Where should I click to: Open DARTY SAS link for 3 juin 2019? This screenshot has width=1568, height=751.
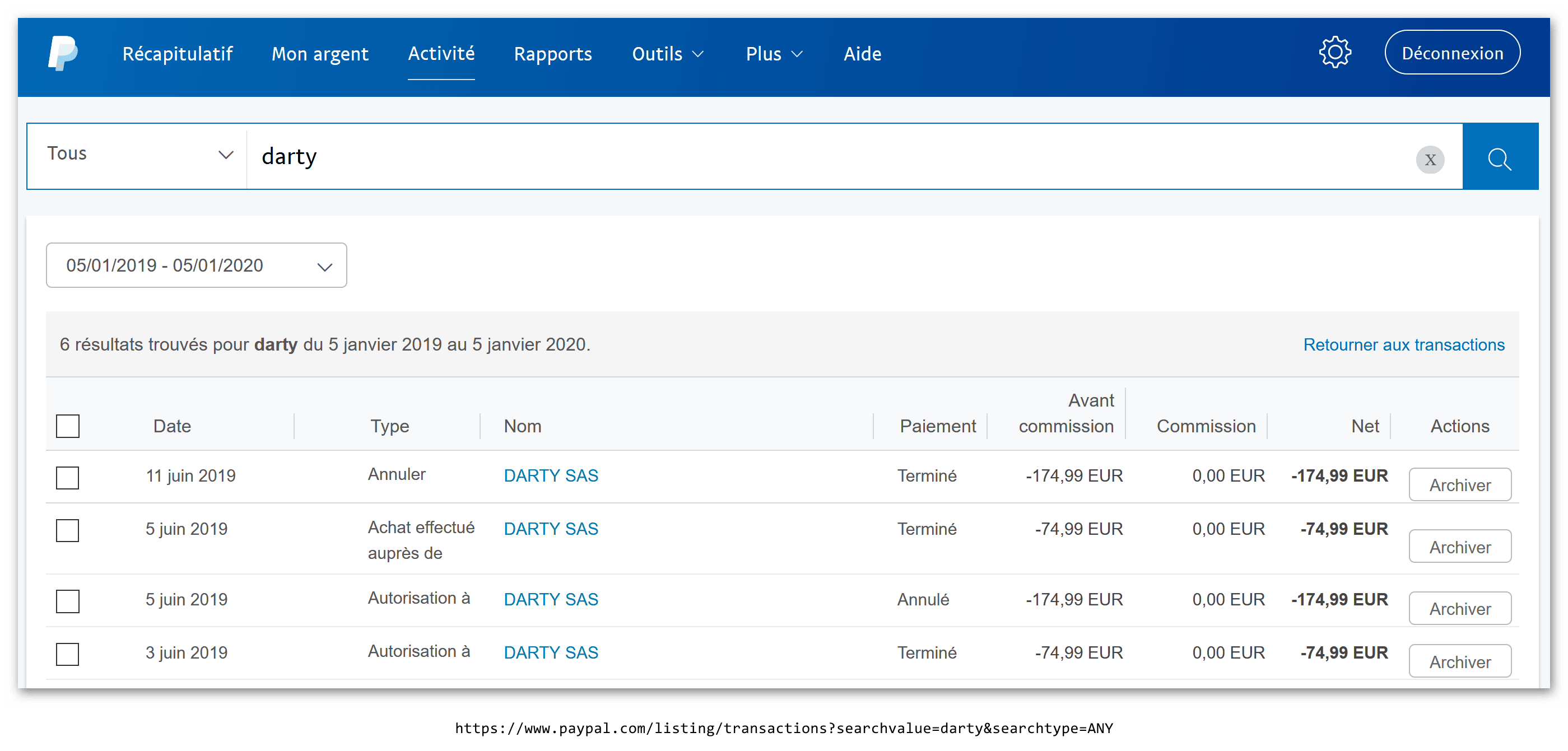(x=551, y=652)
